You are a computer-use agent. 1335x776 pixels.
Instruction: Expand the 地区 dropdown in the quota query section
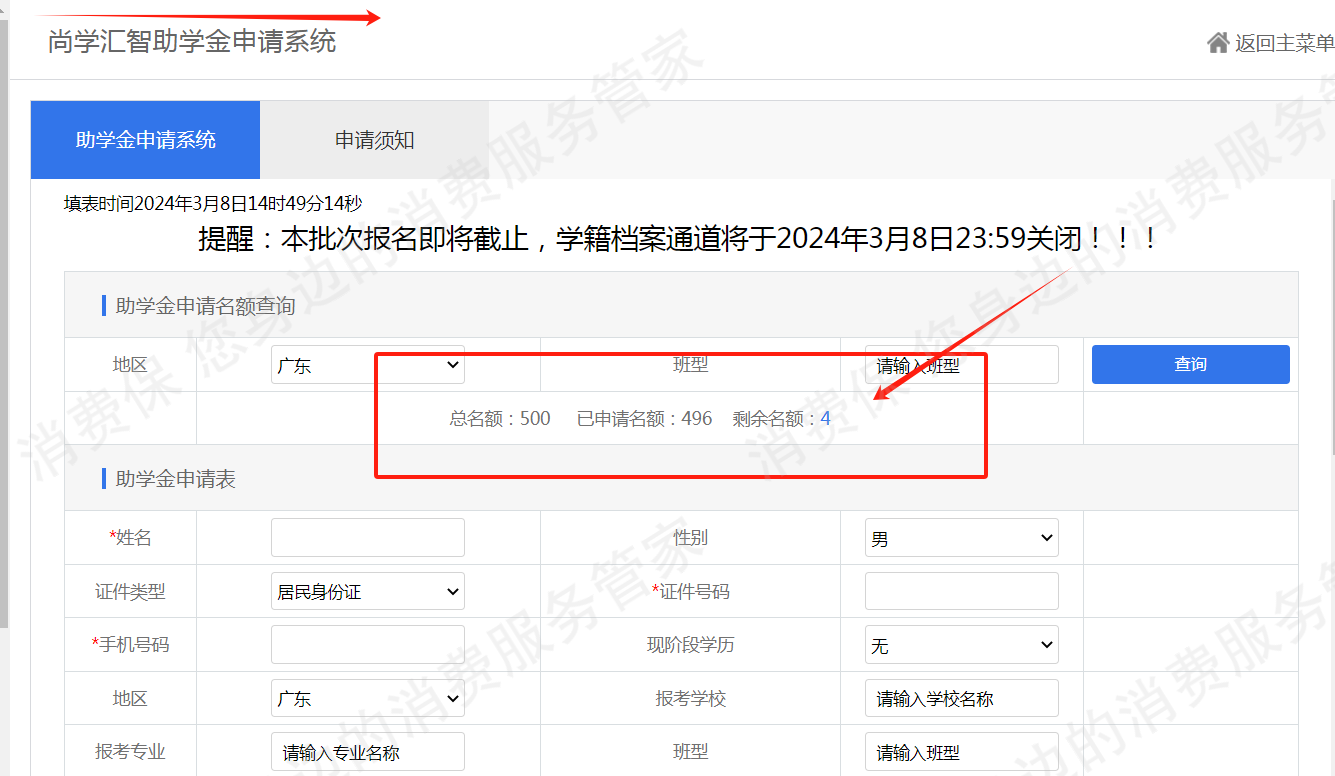click(368, 365)
